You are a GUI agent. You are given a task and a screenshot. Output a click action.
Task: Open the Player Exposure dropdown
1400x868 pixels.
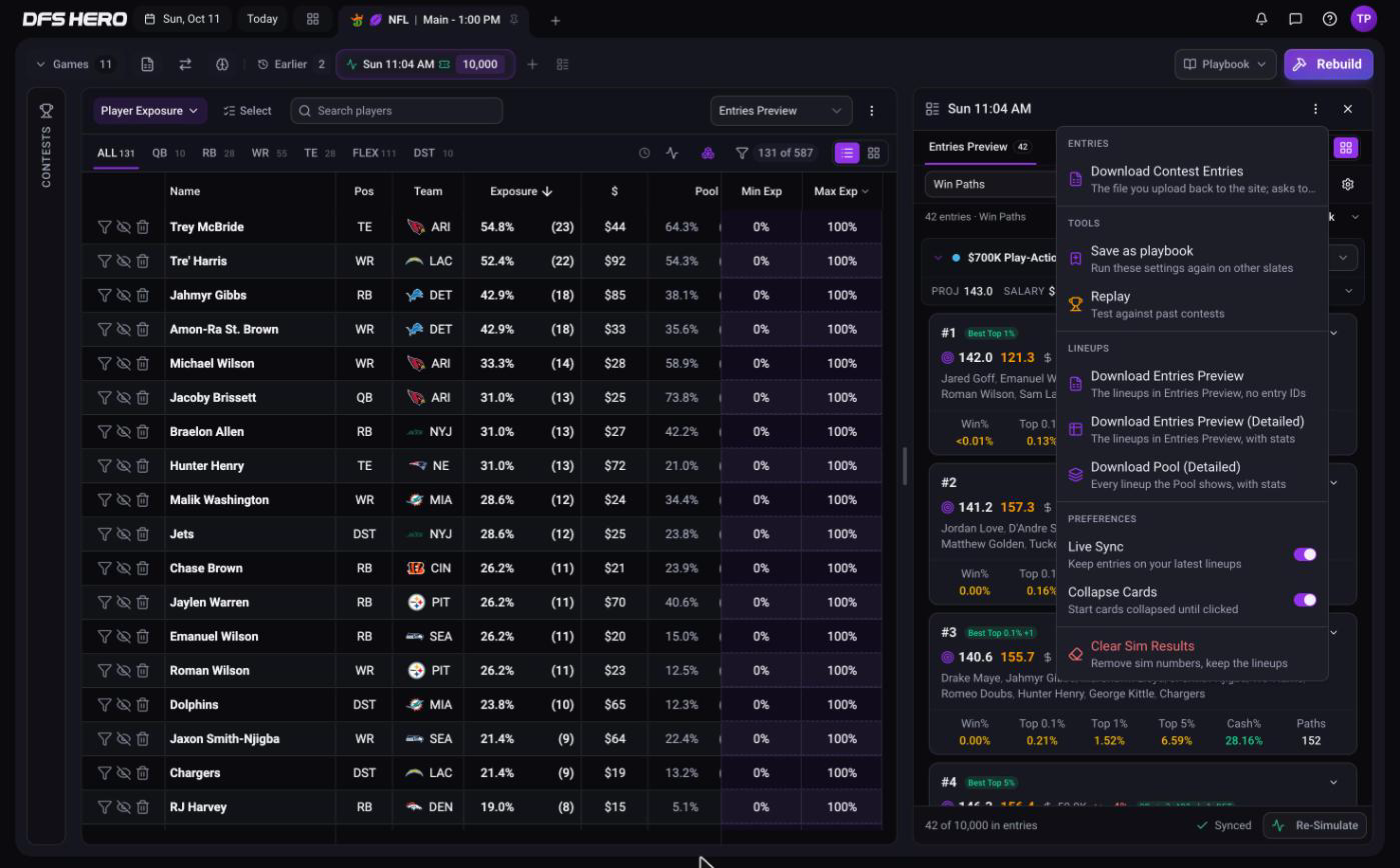150,111
